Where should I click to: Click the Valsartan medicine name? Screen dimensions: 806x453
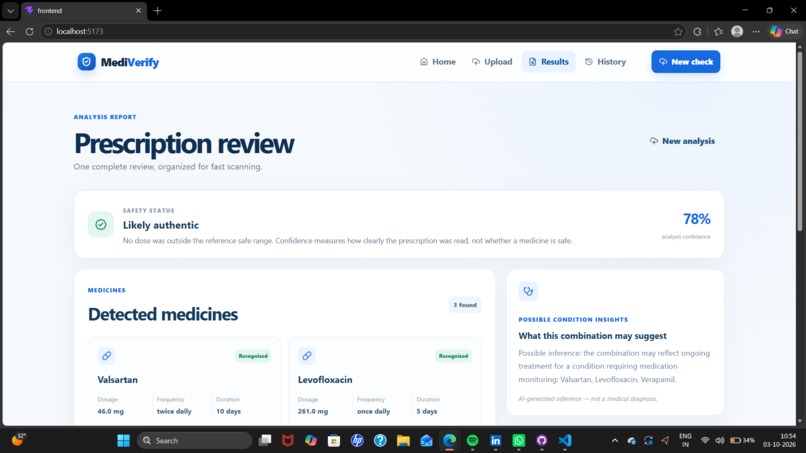118,379
